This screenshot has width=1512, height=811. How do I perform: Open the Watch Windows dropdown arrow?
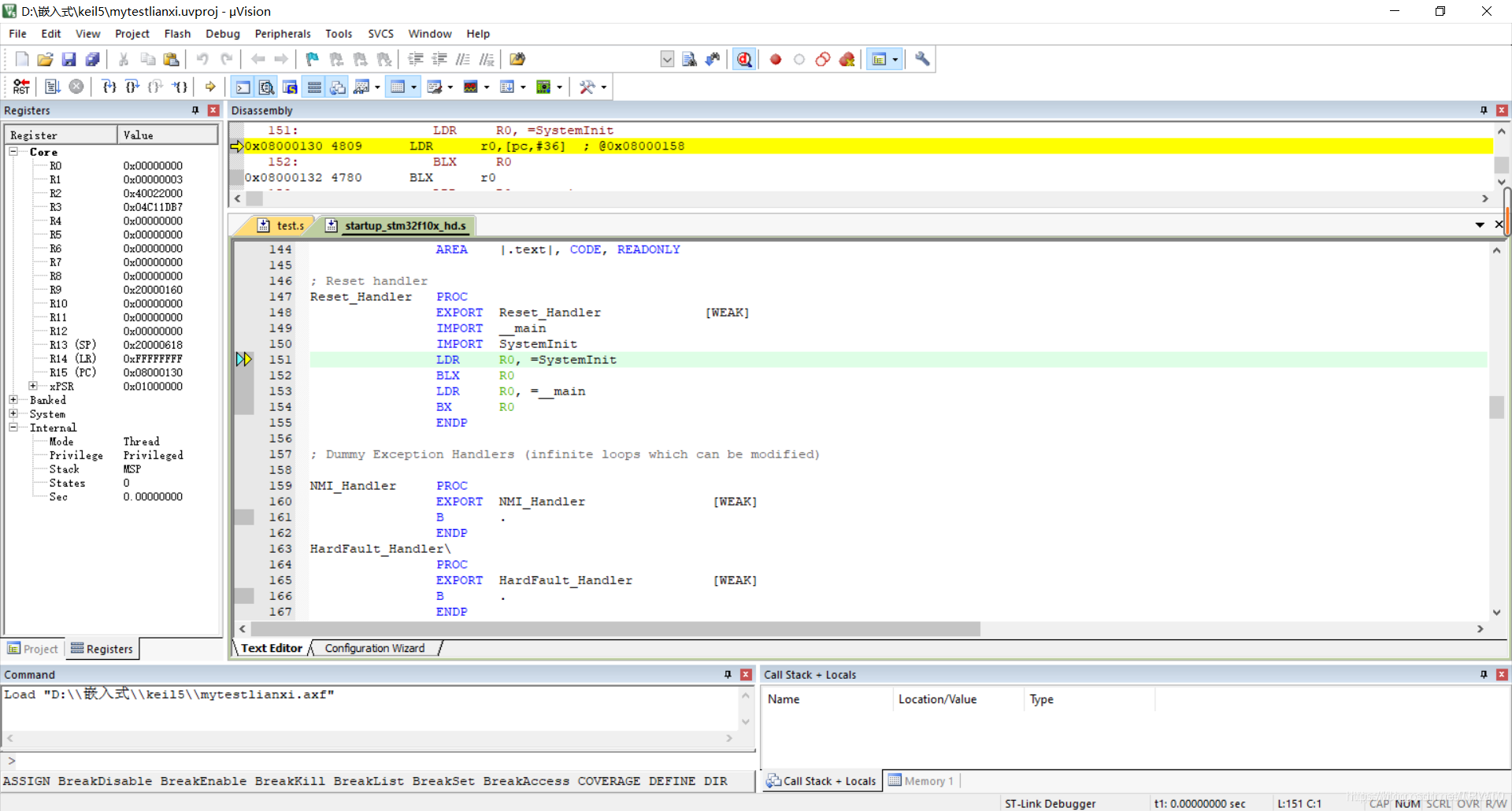378,87
